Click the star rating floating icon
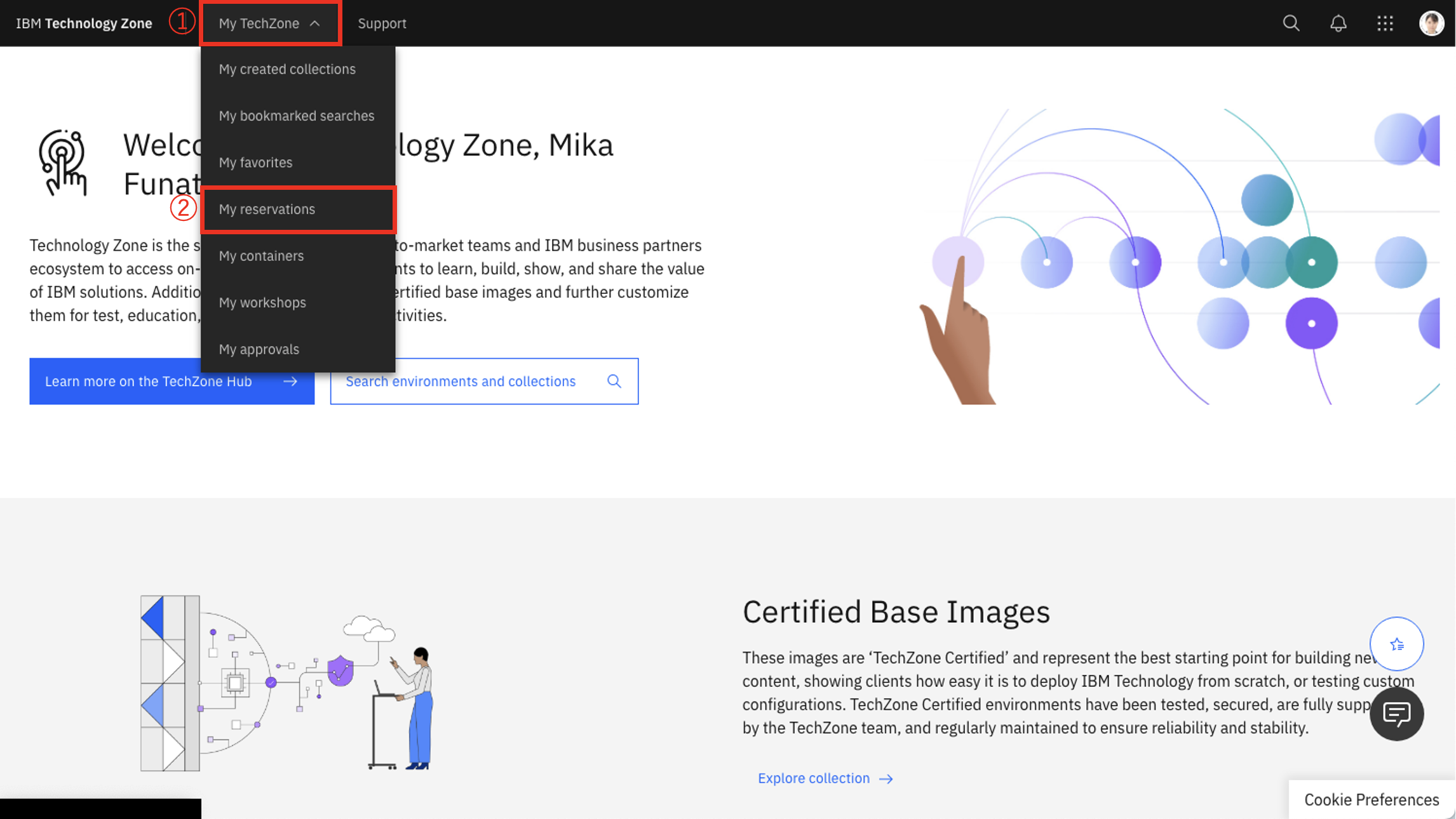This screenshot has height=819, width=1456. [x=1396, y=644]
